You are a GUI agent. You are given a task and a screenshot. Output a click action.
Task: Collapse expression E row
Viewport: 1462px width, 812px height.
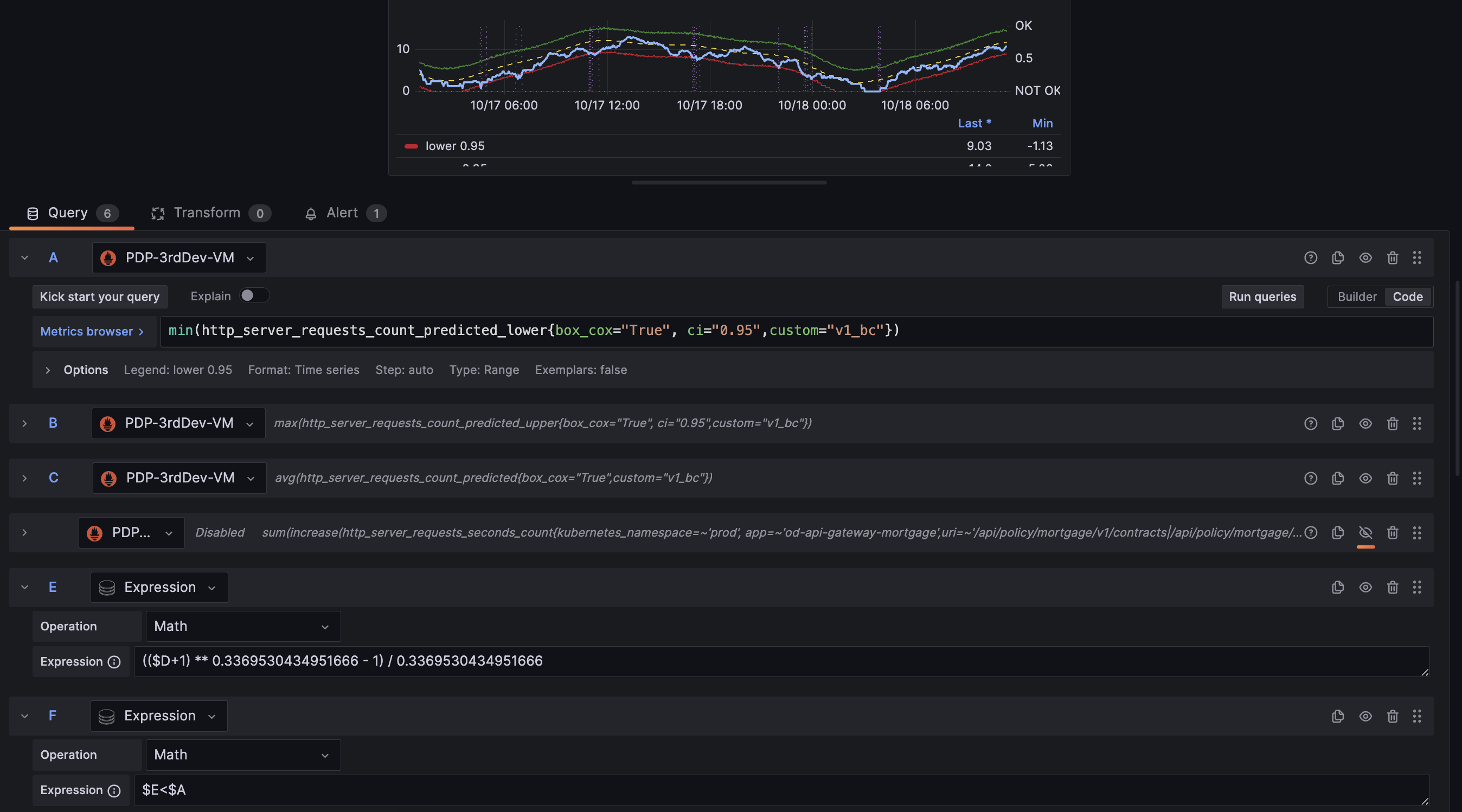coord(24,587)
